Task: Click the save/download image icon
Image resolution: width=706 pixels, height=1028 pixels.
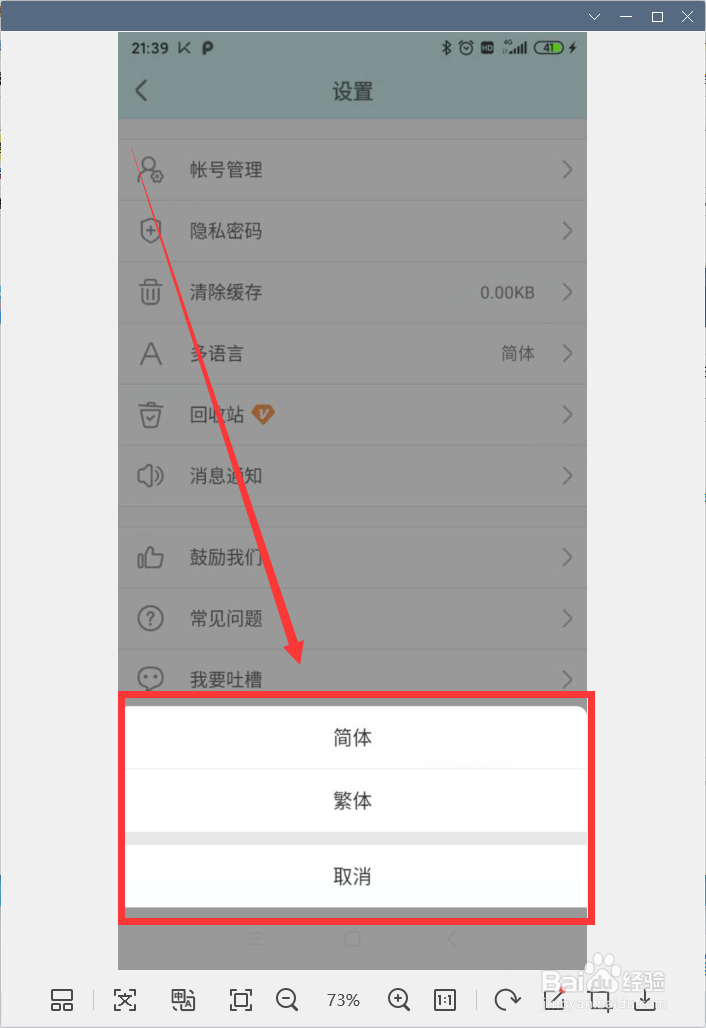Action: point(645,1000)
